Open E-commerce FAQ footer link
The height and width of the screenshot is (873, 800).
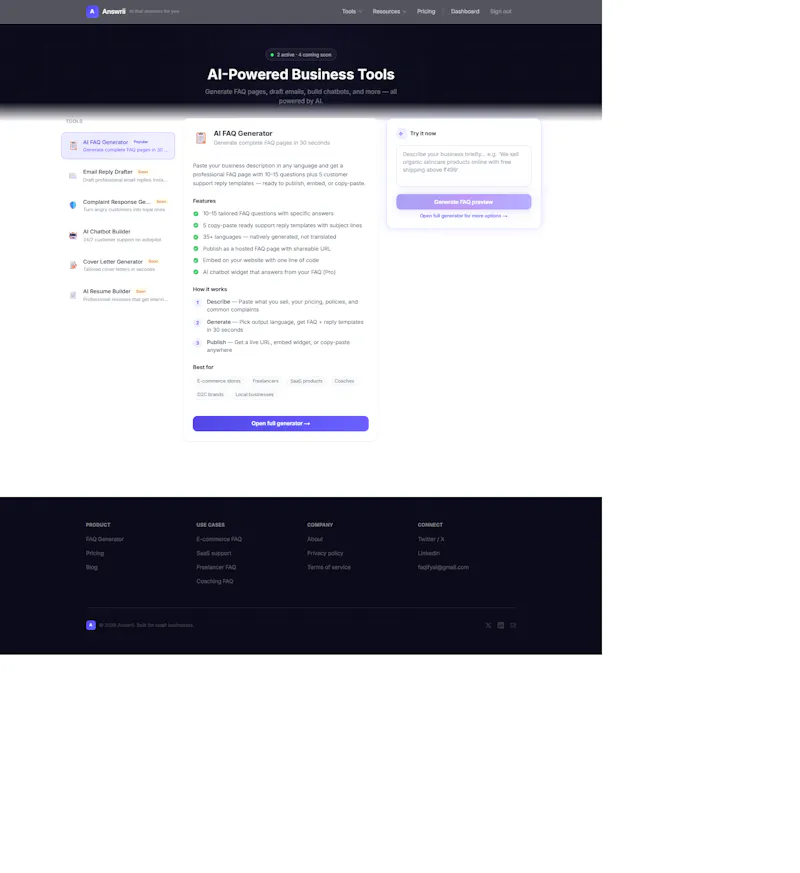[219, 540]
